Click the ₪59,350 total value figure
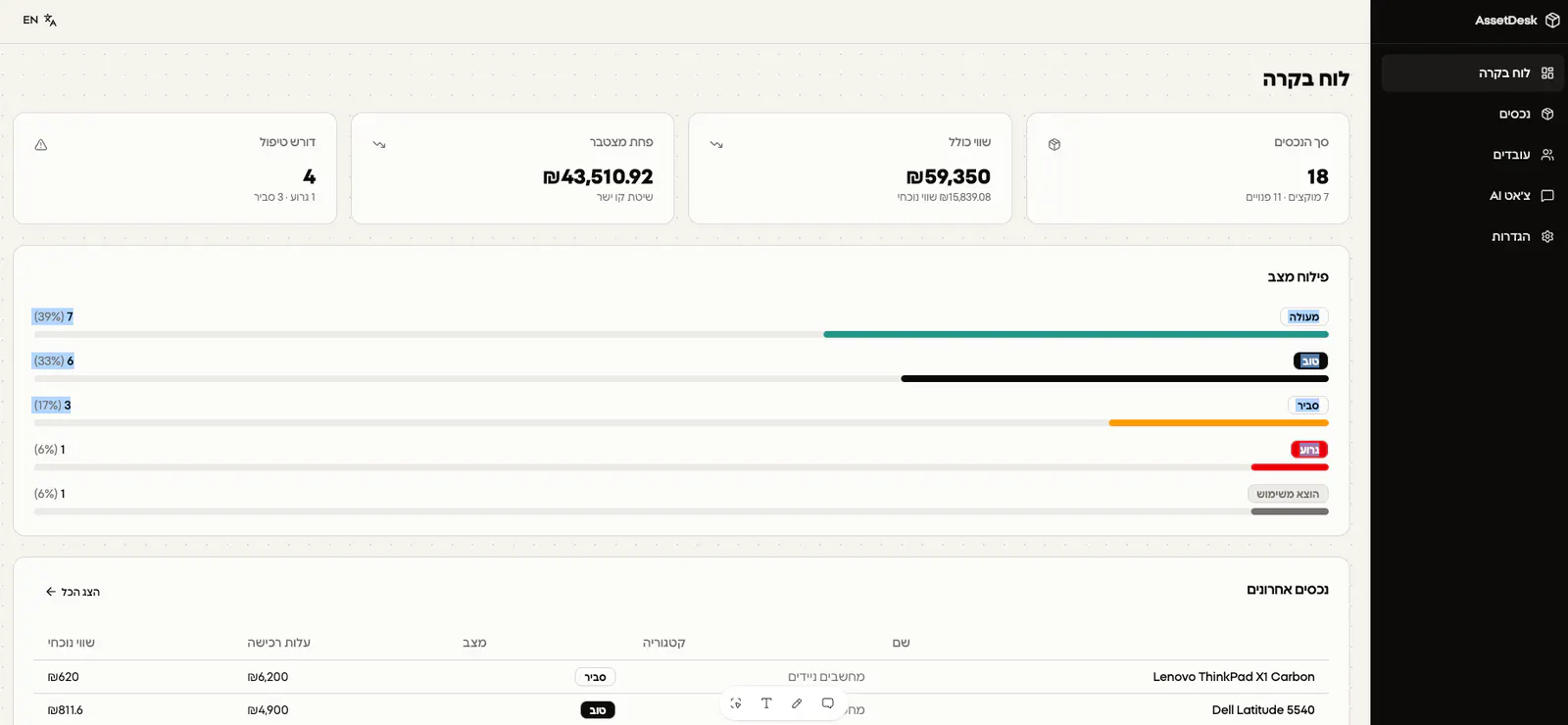 click(949, 177)
